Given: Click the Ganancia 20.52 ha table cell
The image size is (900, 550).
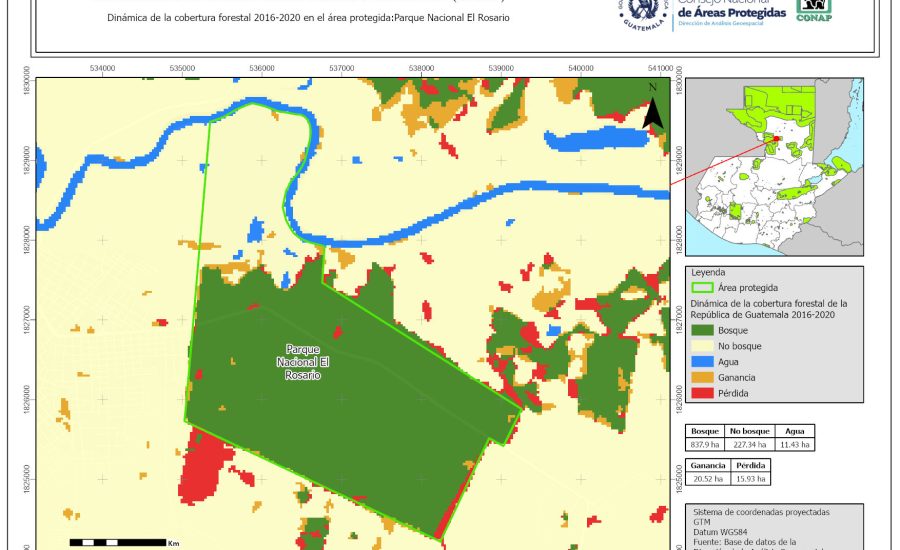Looking at the screenshot, I should point(706,480).
